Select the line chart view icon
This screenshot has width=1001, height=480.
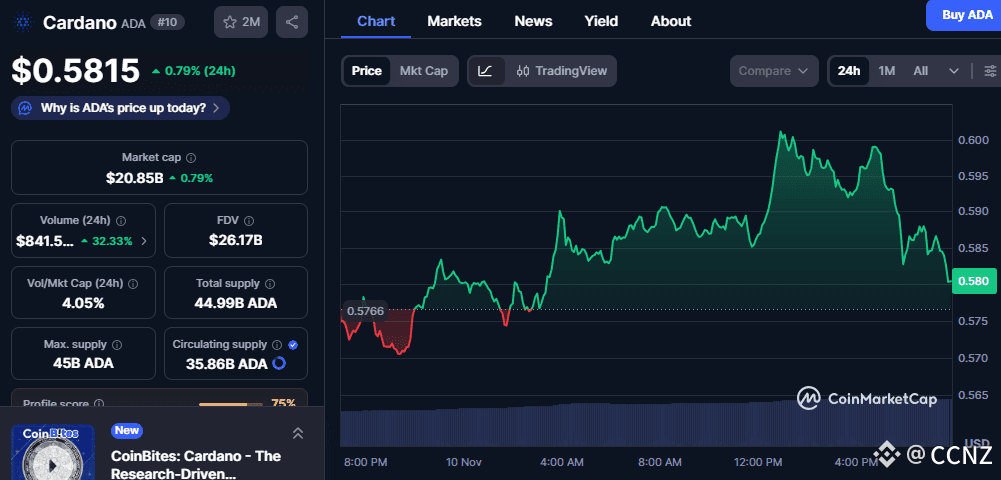coord(485,71)
